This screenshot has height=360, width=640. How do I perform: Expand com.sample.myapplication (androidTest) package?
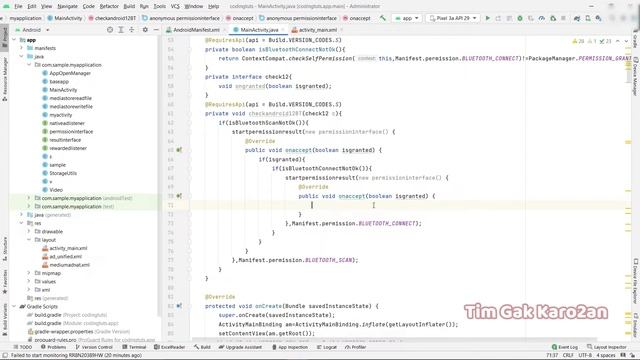tap(29, 198)
